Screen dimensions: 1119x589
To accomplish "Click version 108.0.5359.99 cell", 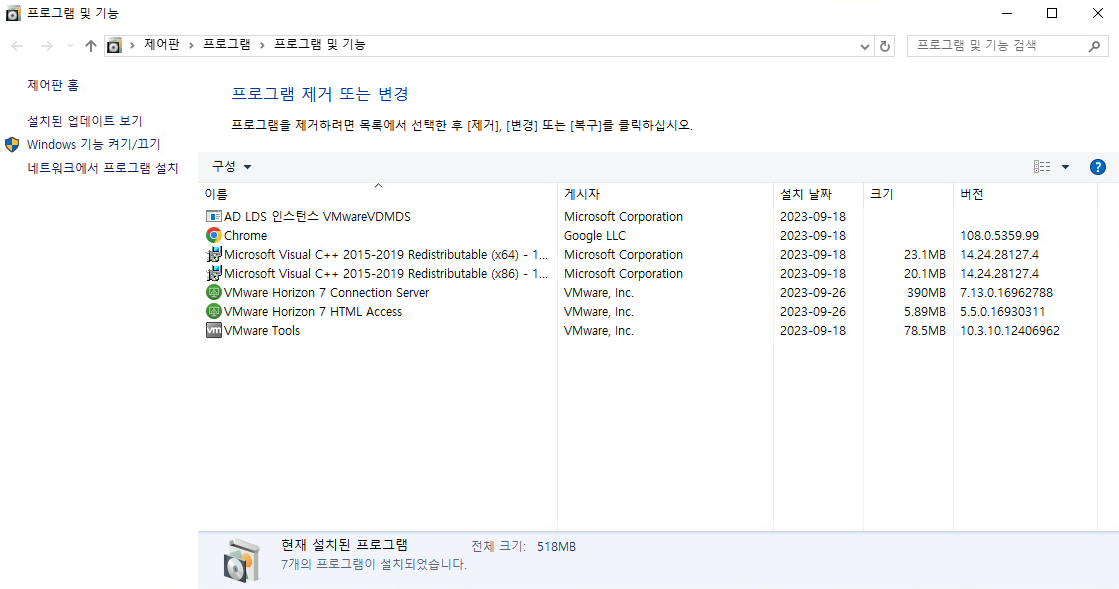I will [999, 235].
